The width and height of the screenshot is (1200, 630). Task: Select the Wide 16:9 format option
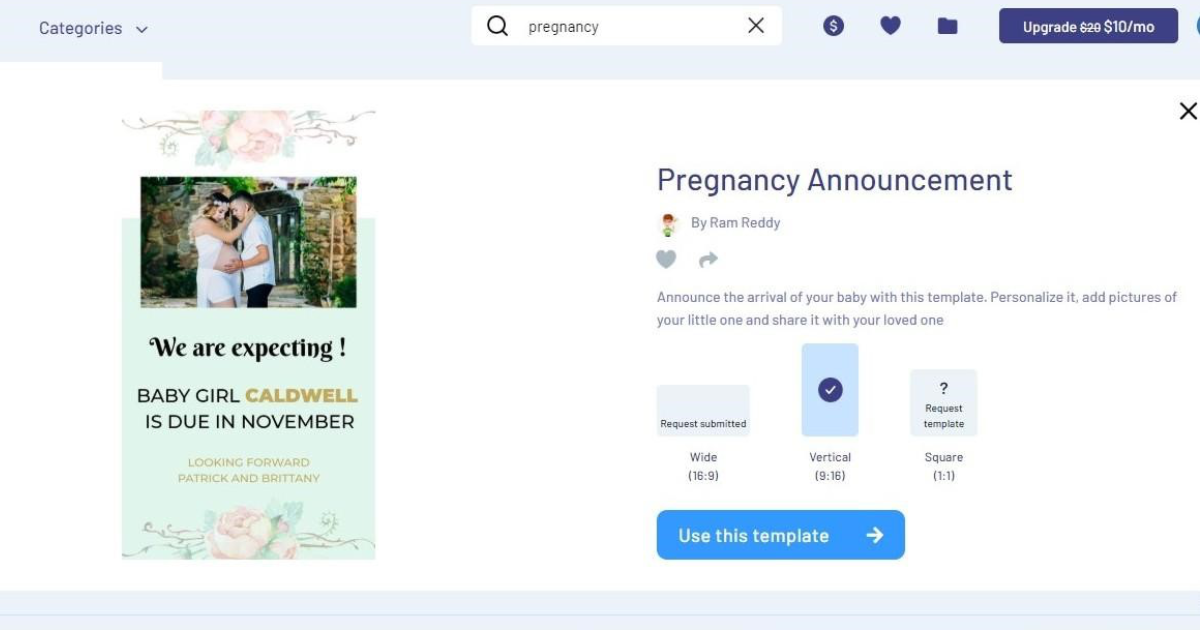[703, 411]
